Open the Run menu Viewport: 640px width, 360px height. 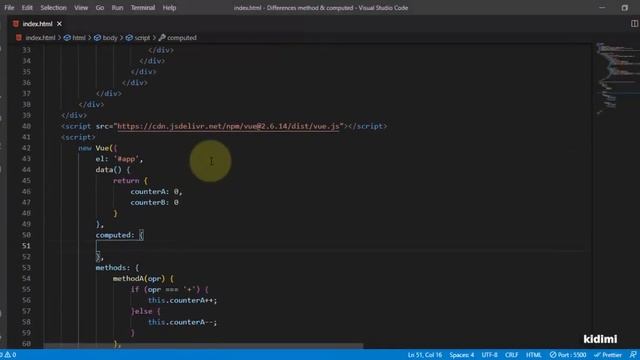117,8
